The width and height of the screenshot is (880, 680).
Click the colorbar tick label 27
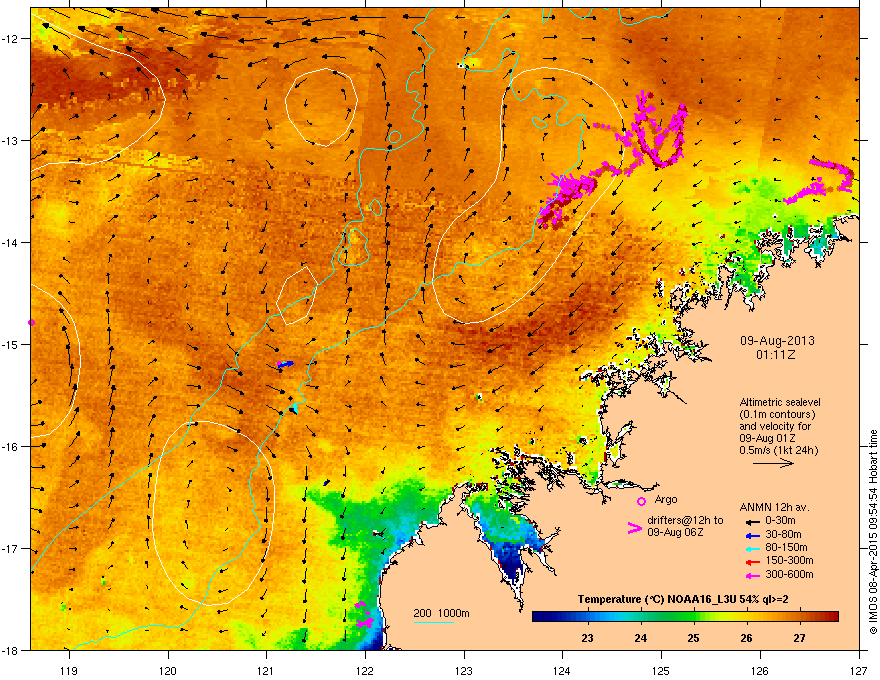(x=800, y=638)
